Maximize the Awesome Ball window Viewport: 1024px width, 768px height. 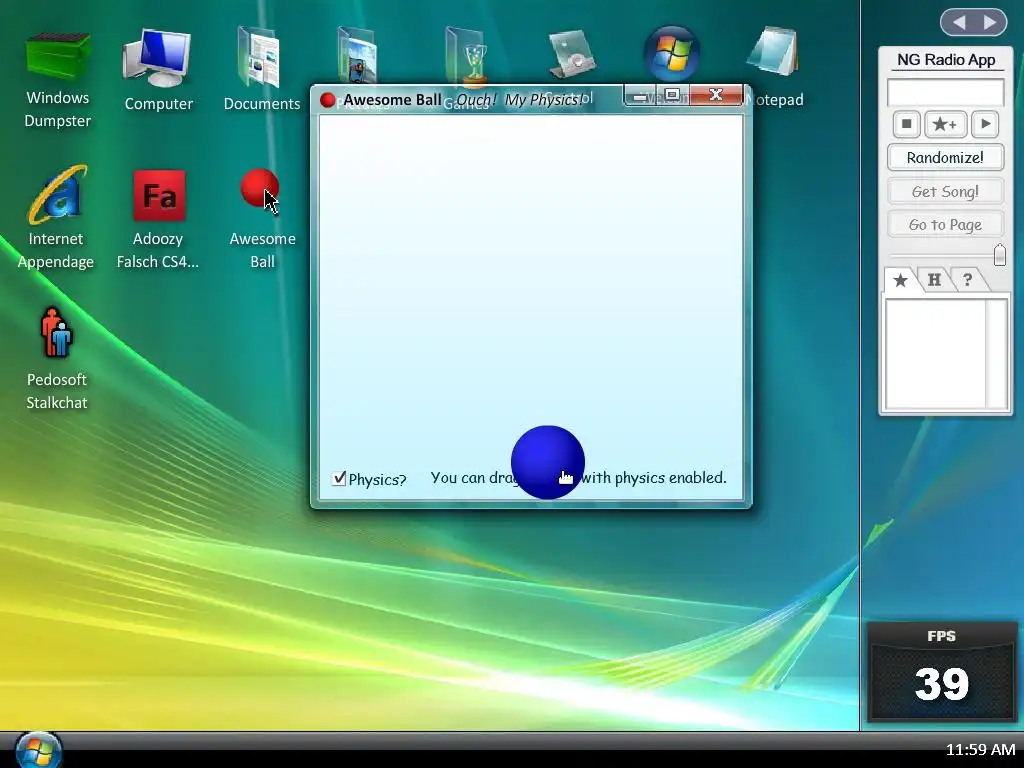tap(673, 95)
